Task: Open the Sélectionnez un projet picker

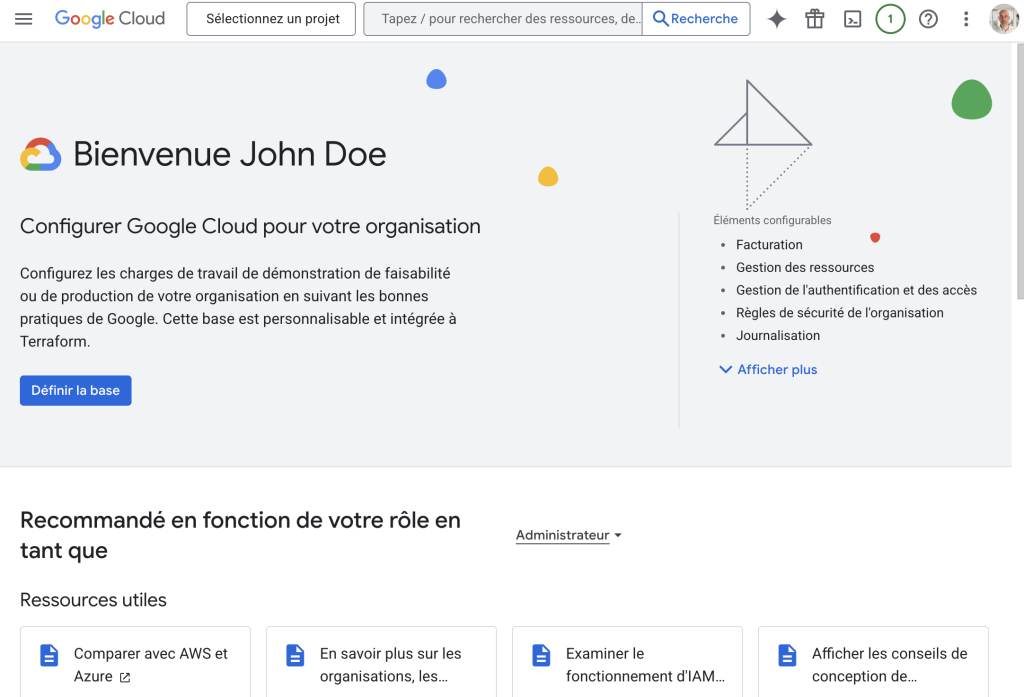Action: click(x=271, y=19)
